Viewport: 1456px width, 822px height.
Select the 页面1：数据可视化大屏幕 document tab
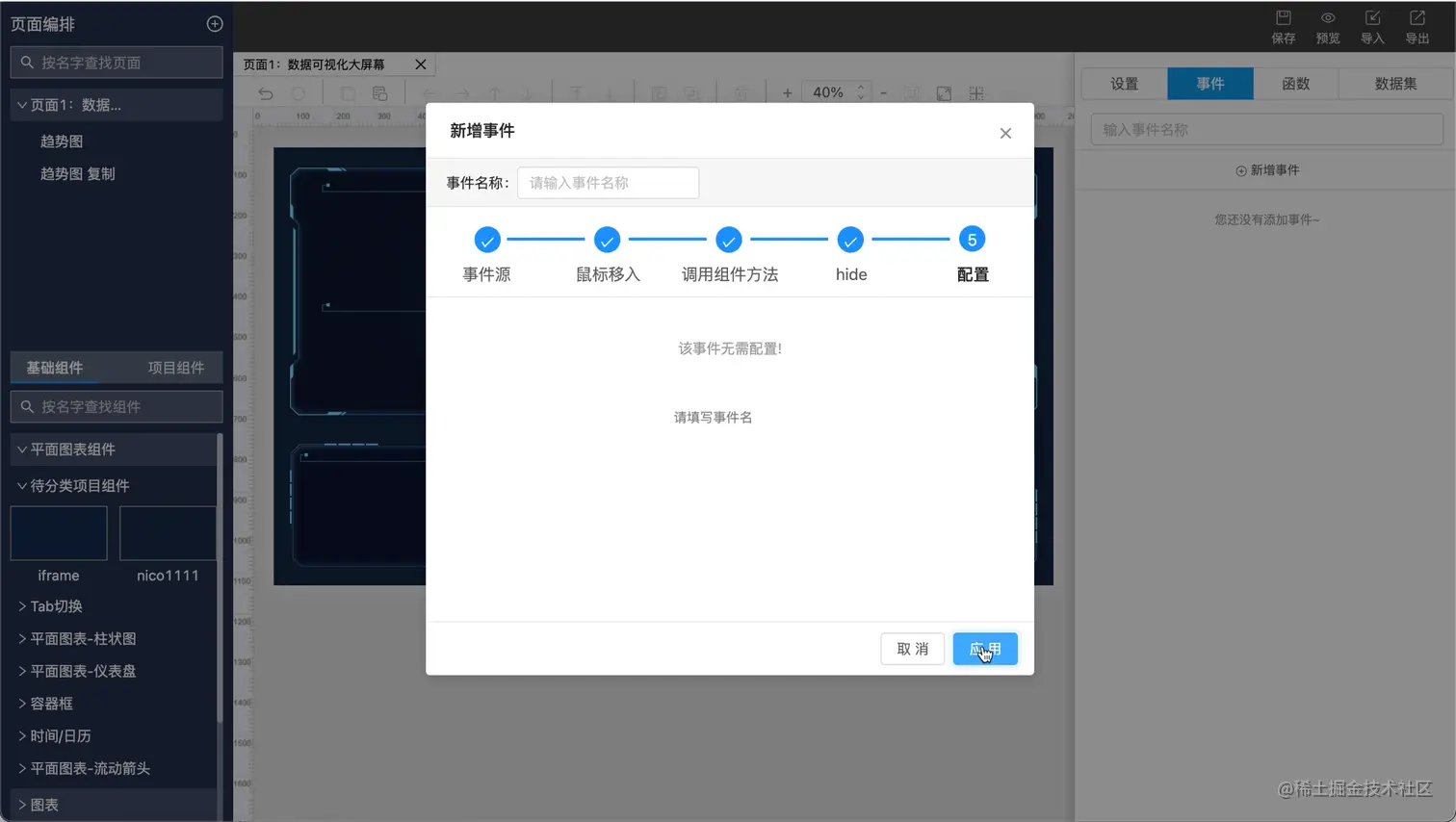coord(314,64)
